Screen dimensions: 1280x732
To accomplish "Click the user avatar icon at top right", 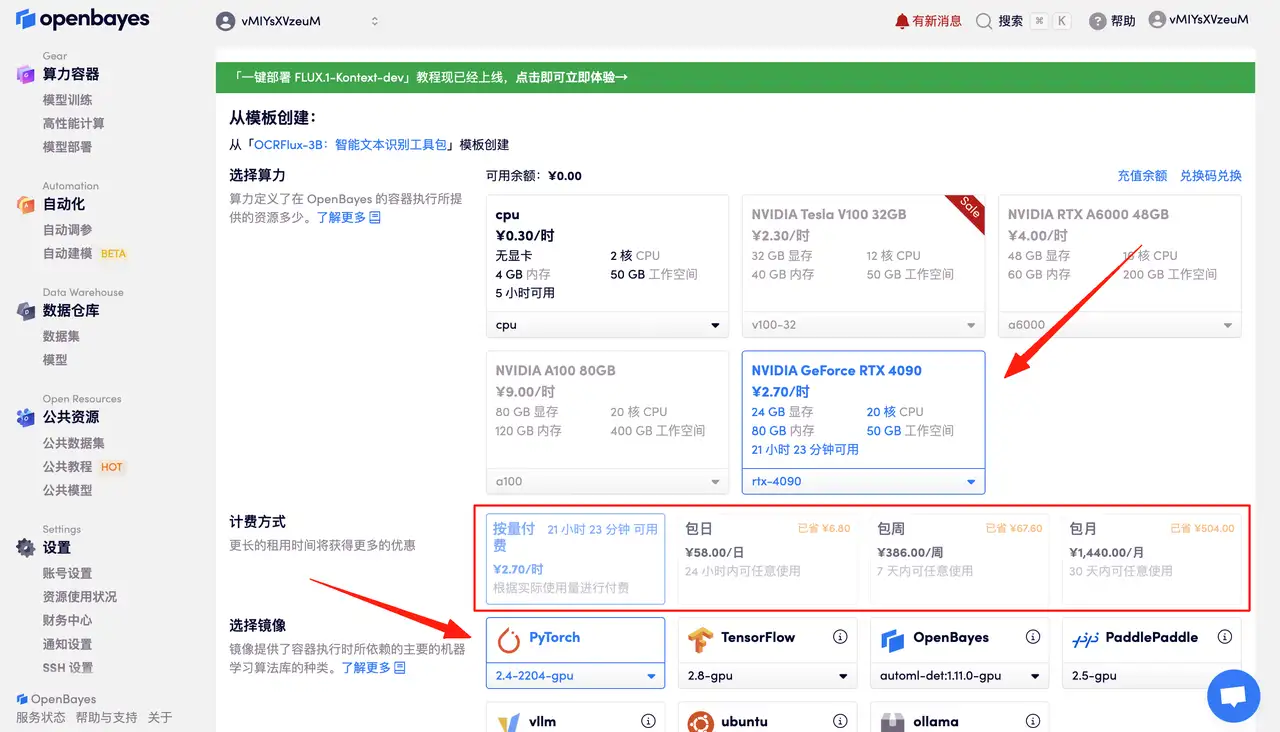I will point(1157,19).
